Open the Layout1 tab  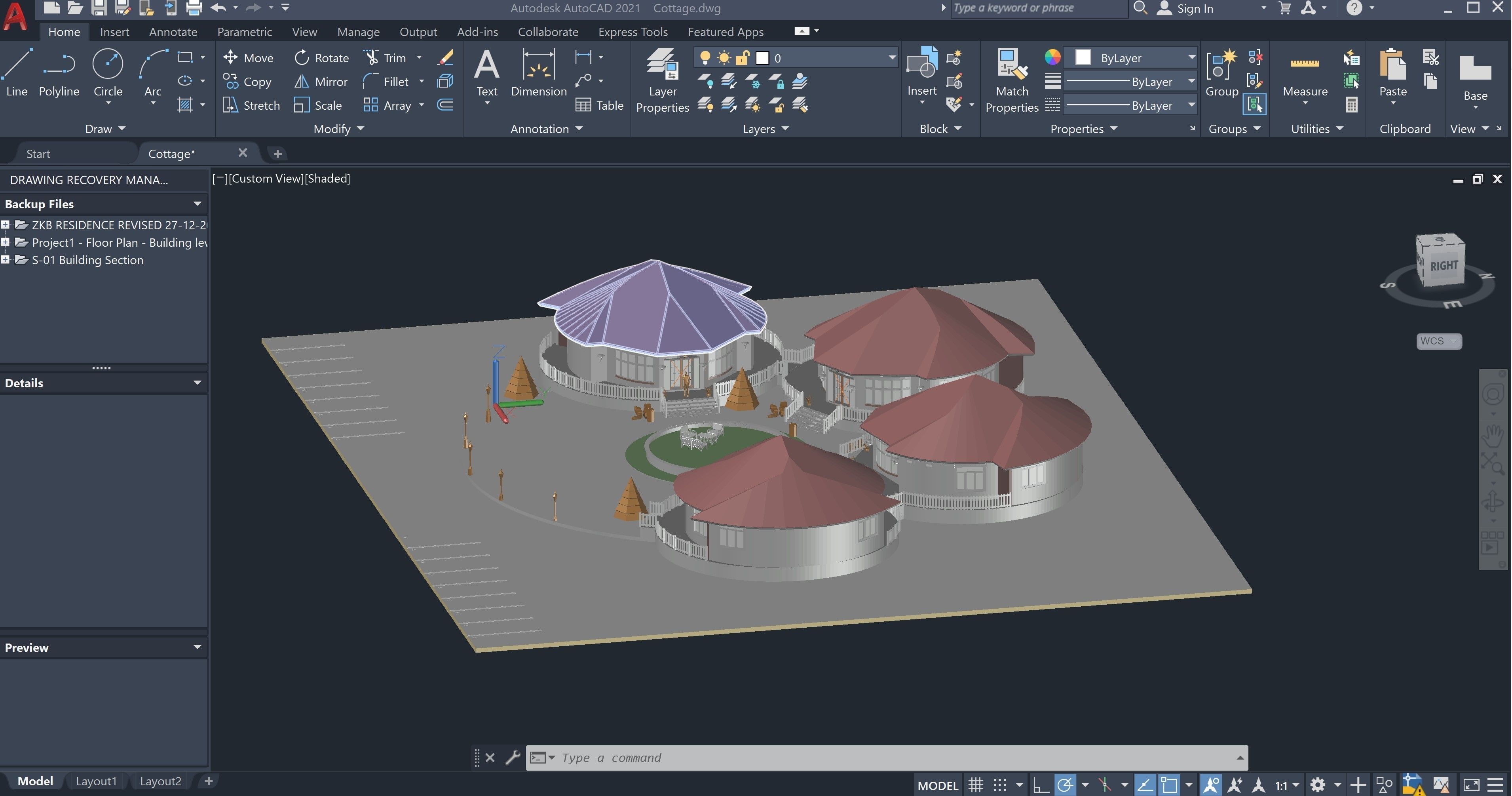coord(96,781)
